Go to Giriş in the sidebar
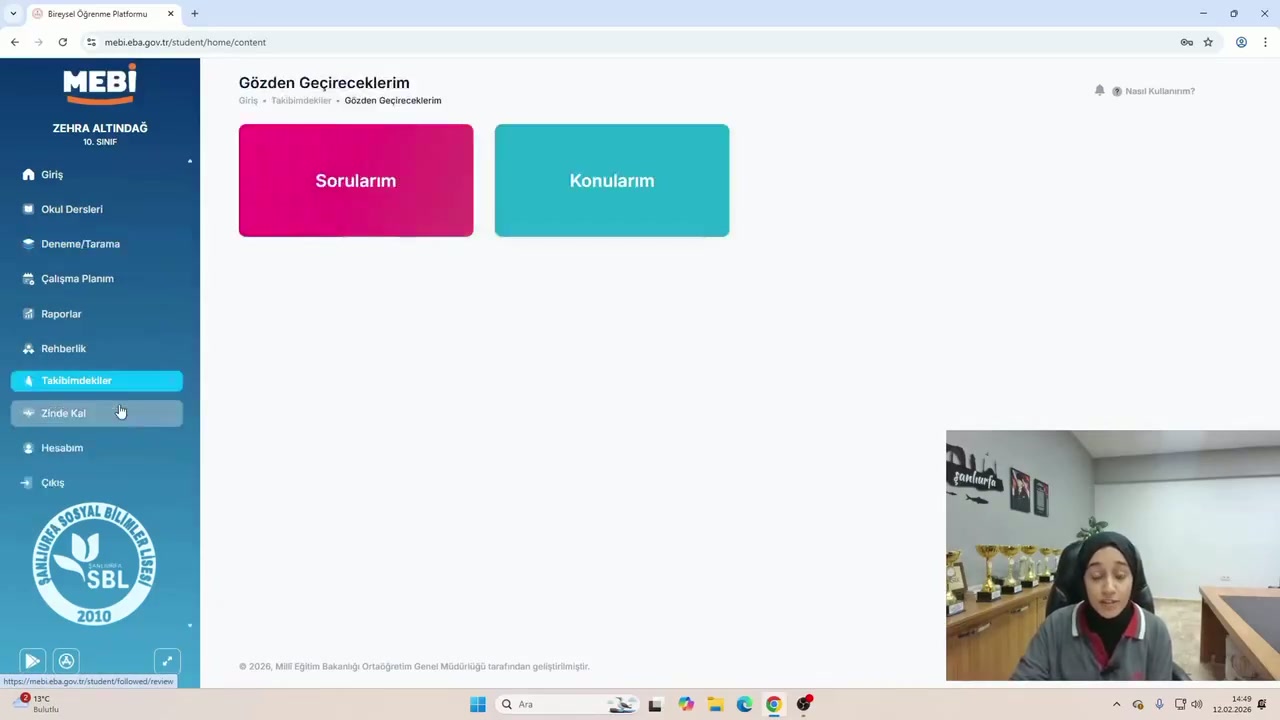This screenshot has width=1280, height=720. tap(52, 174)
